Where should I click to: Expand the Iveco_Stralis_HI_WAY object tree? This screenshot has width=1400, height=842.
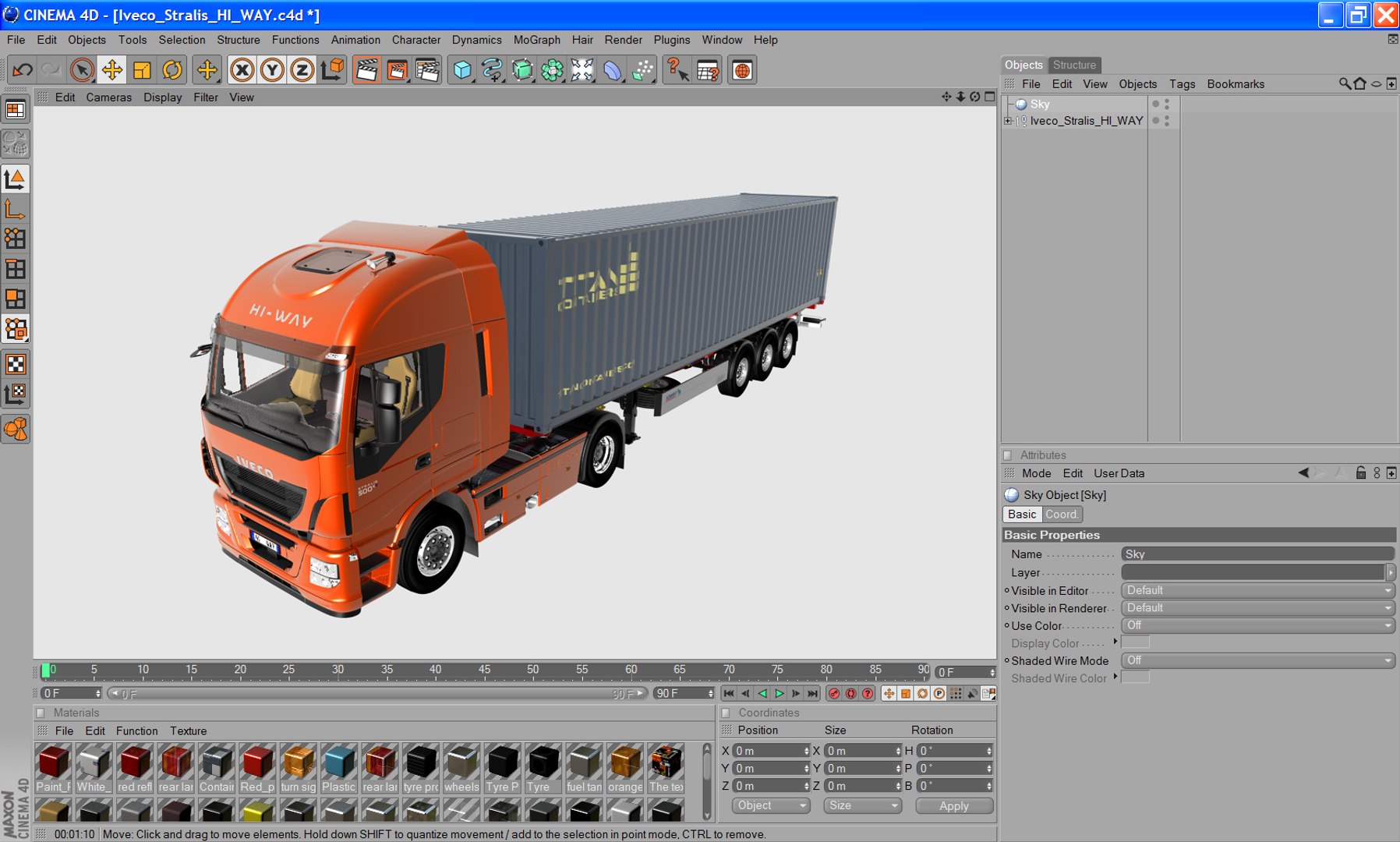coord(1008,121)
